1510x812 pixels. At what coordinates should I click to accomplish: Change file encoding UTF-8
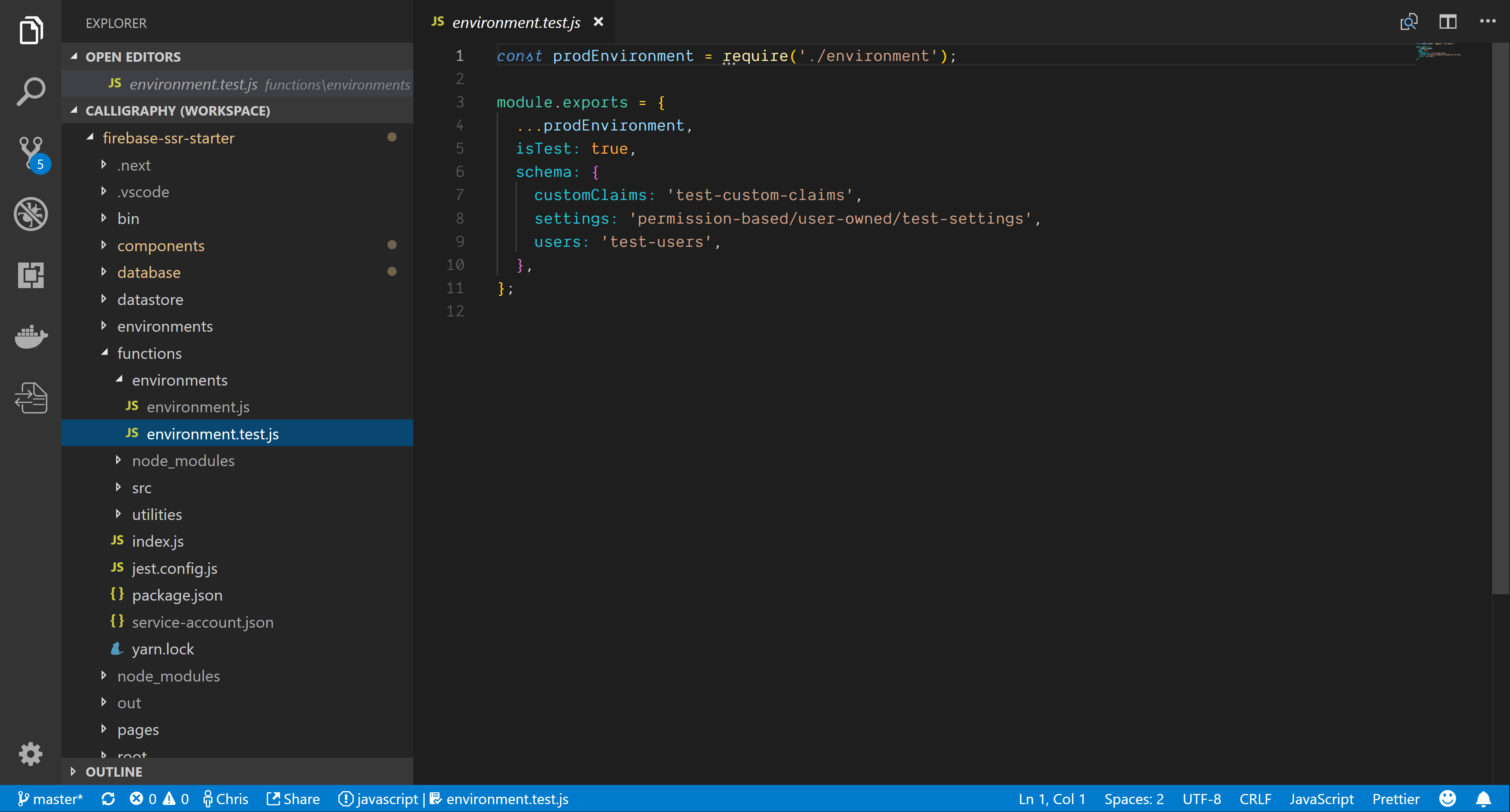point(1202,799)
